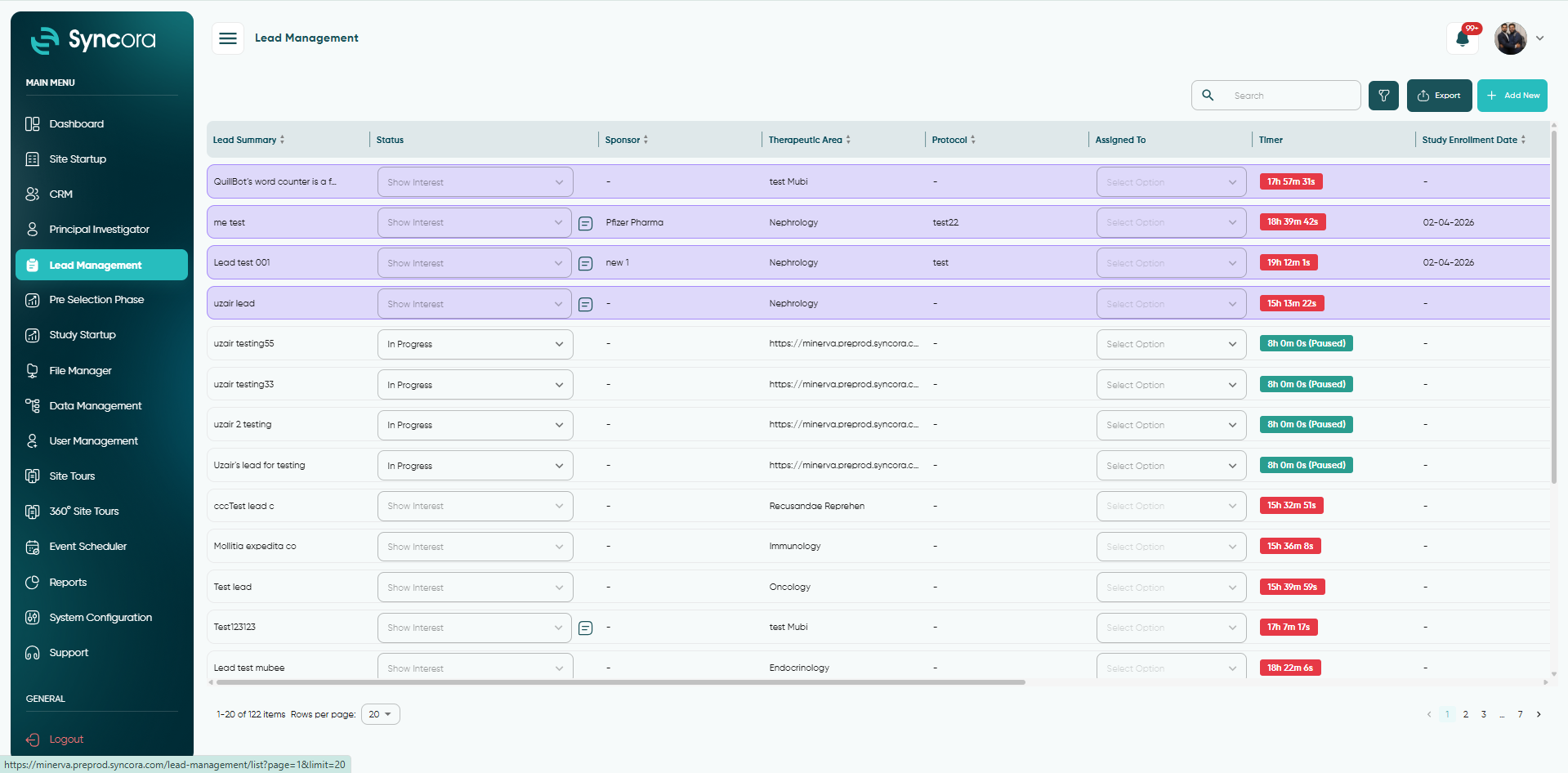This screenshot has height=773, width=1568.
Task: Go to page 2 of results
Action: 1465,714
